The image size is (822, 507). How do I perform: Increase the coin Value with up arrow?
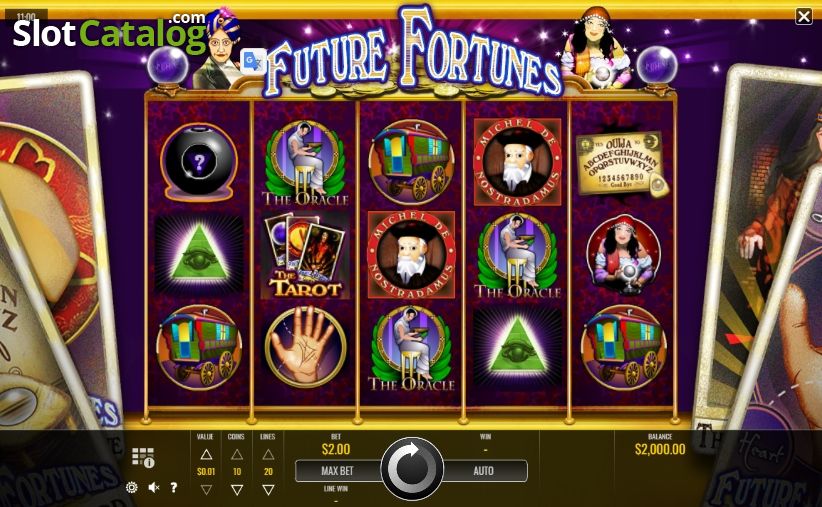point(206,455)
